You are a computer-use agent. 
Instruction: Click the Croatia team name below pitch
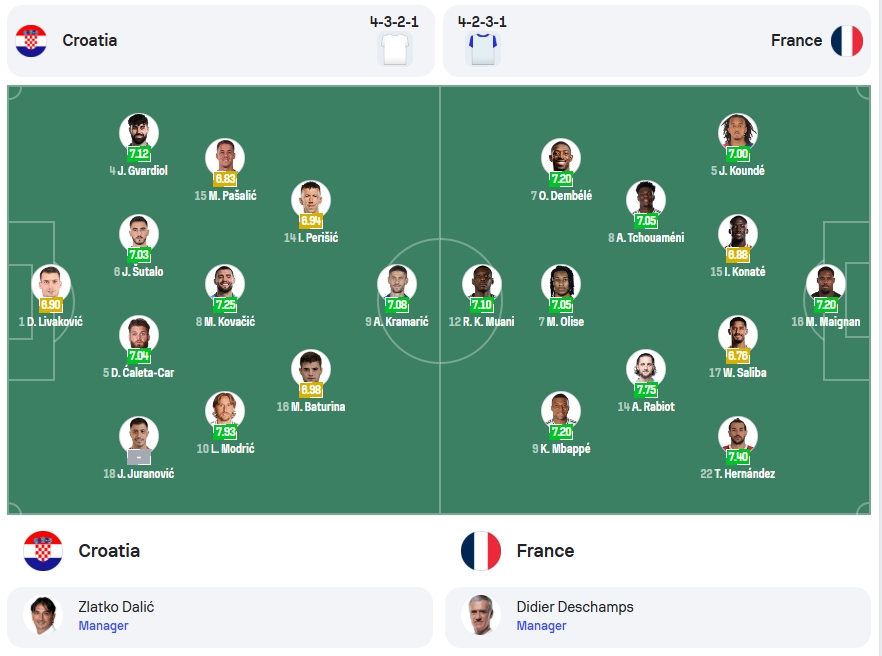[109, 551]
